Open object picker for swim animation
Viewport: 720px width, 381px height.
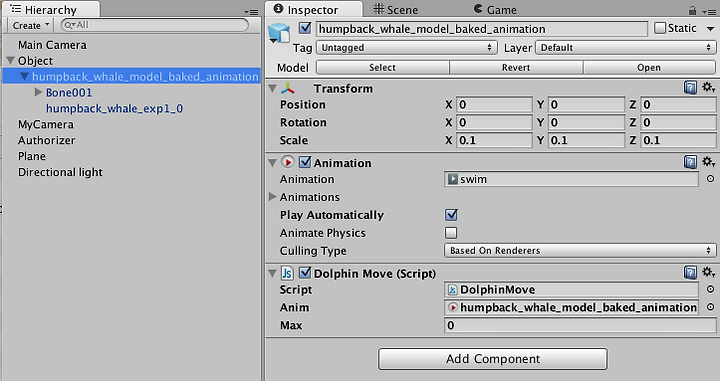710,179
